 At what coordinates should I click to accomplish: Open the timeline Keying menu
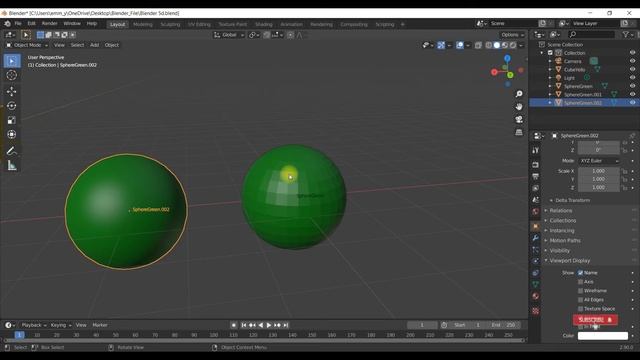click(60, 325)
